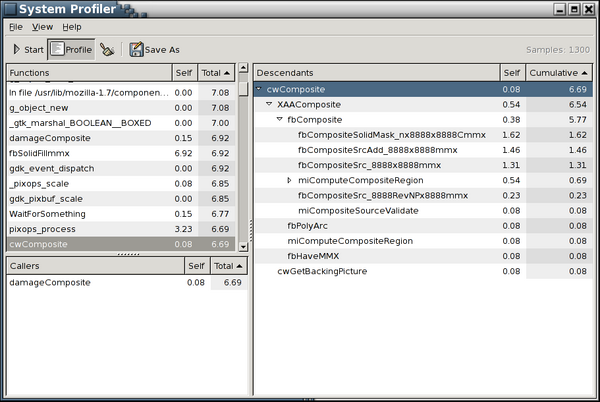Open the window menu icon in title bar
Viewport: 600px width, 402px height.
point(10,8)
